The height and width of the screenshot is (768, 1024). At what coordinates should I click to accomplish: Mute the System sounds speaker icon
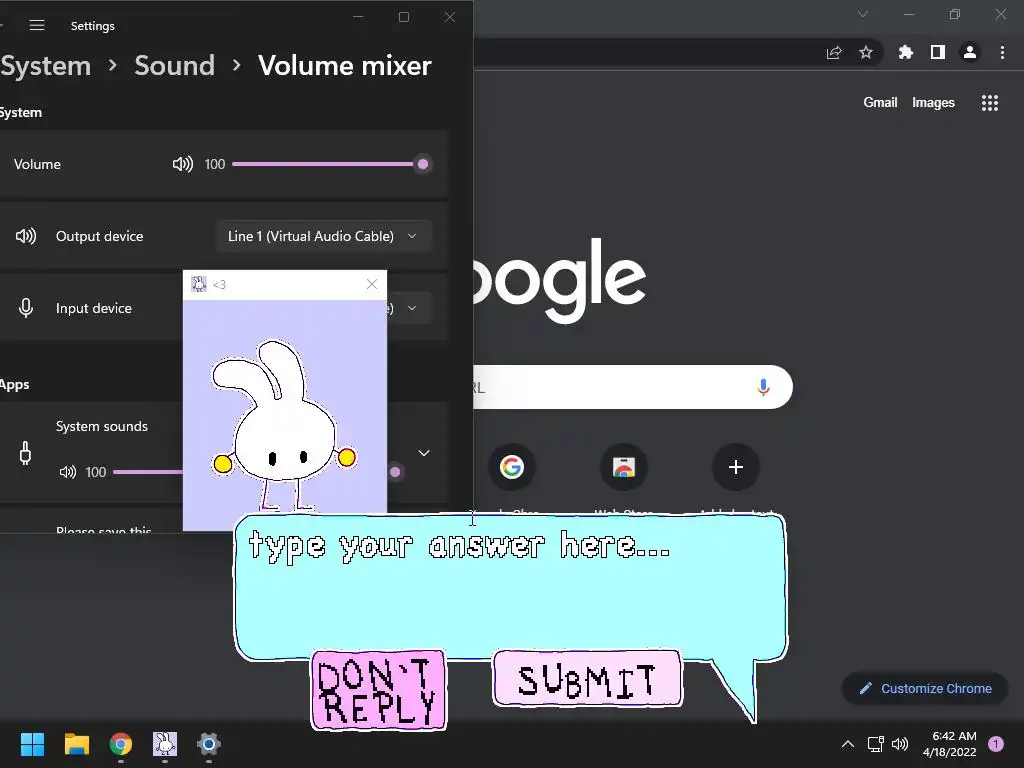(x=68, y=472)
